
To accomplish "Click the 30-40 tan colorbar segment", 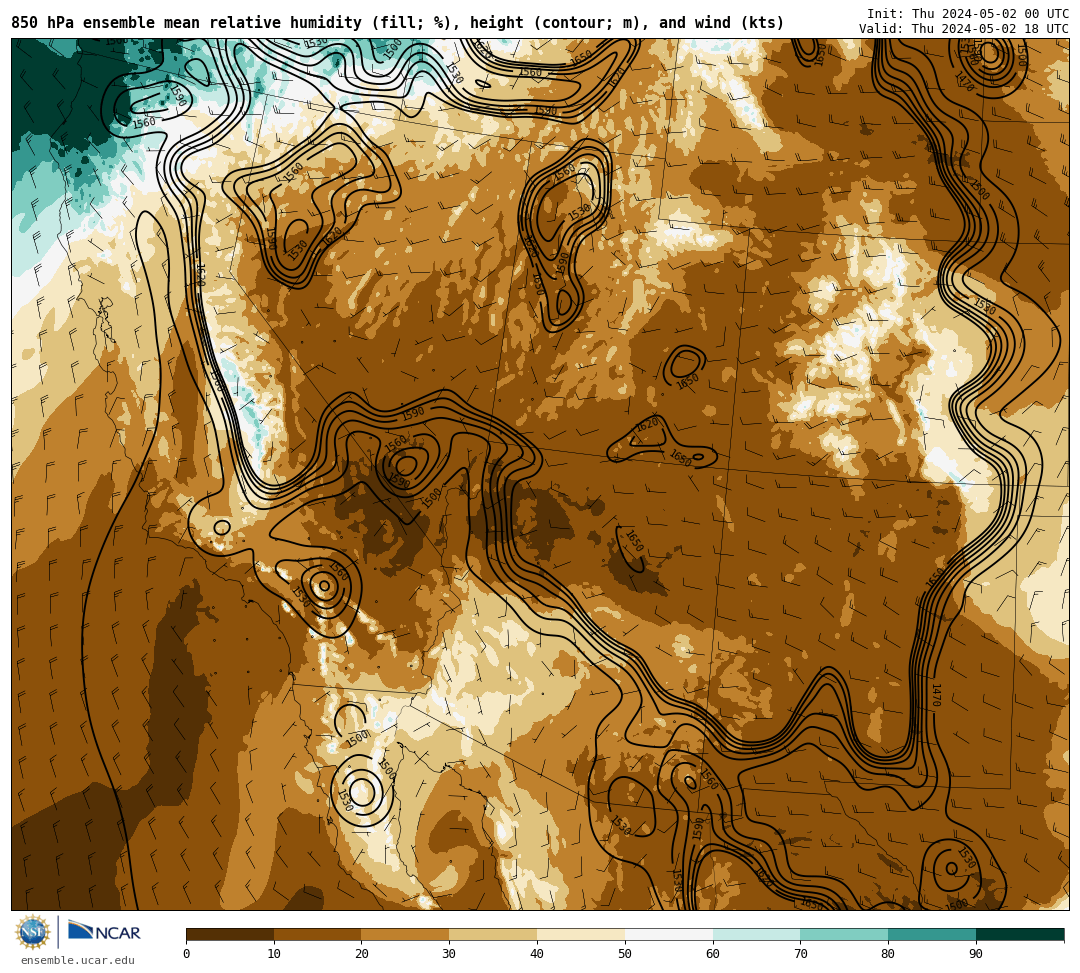I will click(x=493, y=934).
